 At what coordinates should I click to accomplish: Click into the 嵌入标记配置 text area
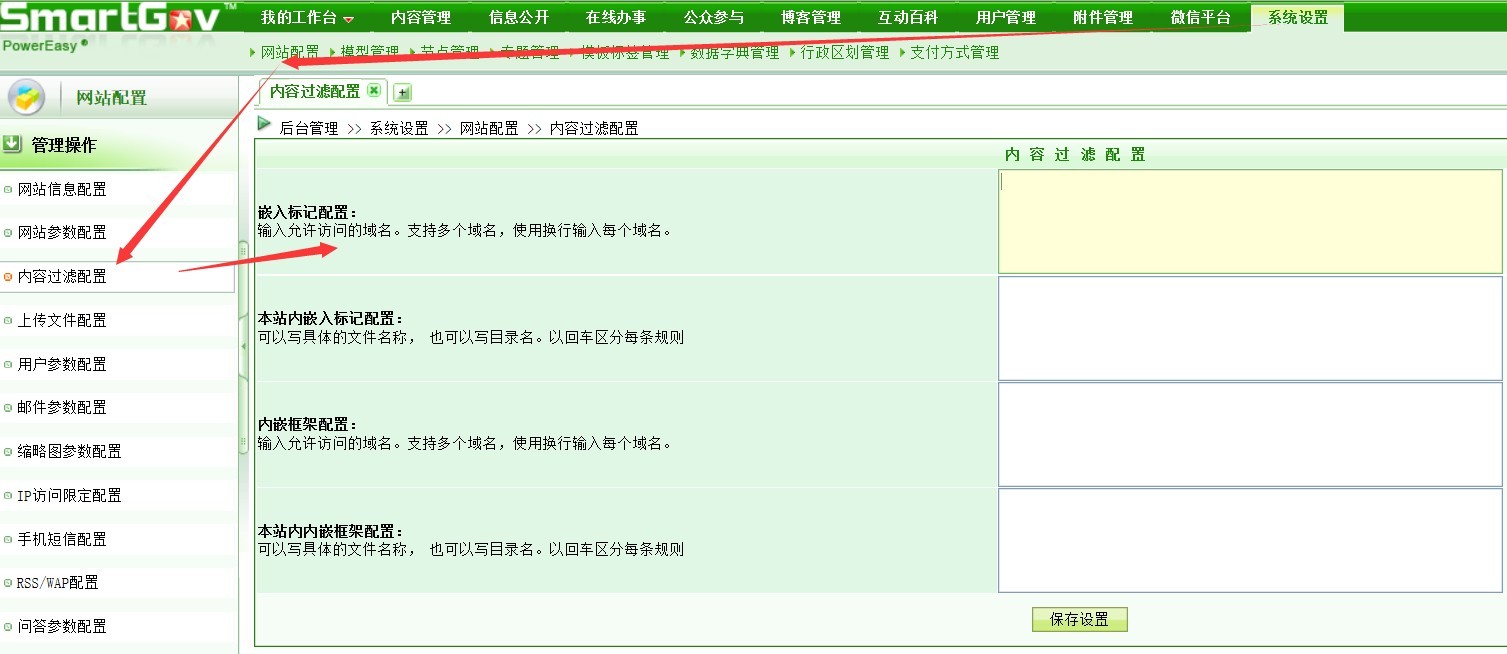click(x=1250, y=222)
